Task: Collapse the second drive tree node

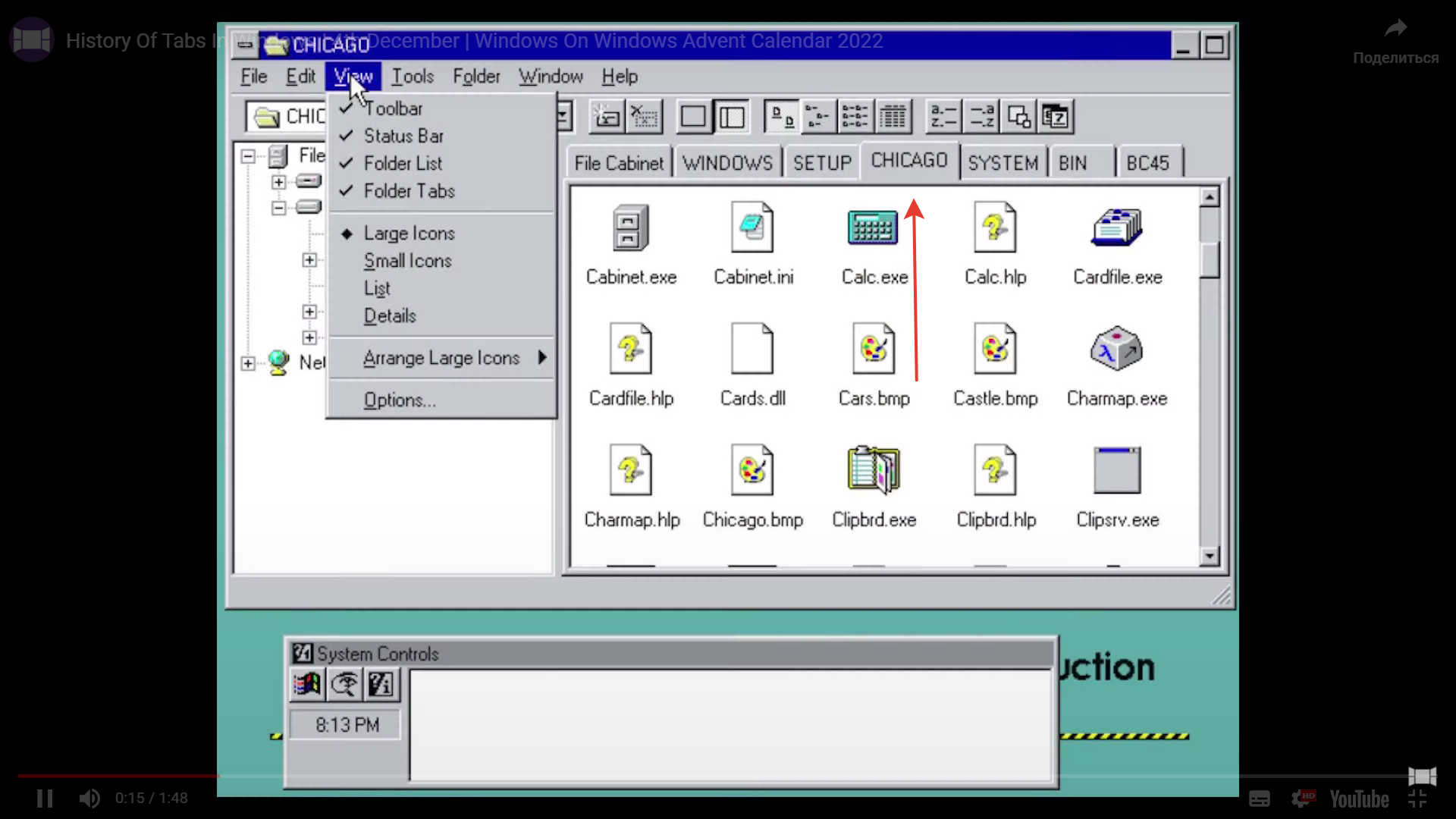Action: [x=278, y=208]
